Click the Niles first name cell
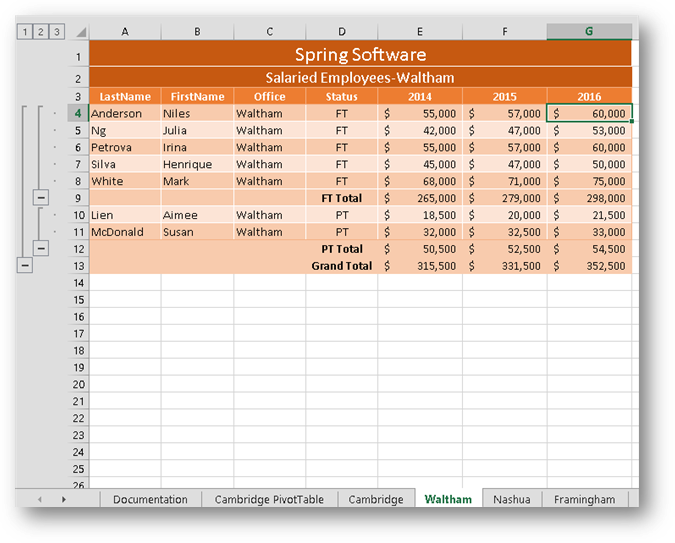The width and height of the screenshot is (675, 543). click(197, 113)
